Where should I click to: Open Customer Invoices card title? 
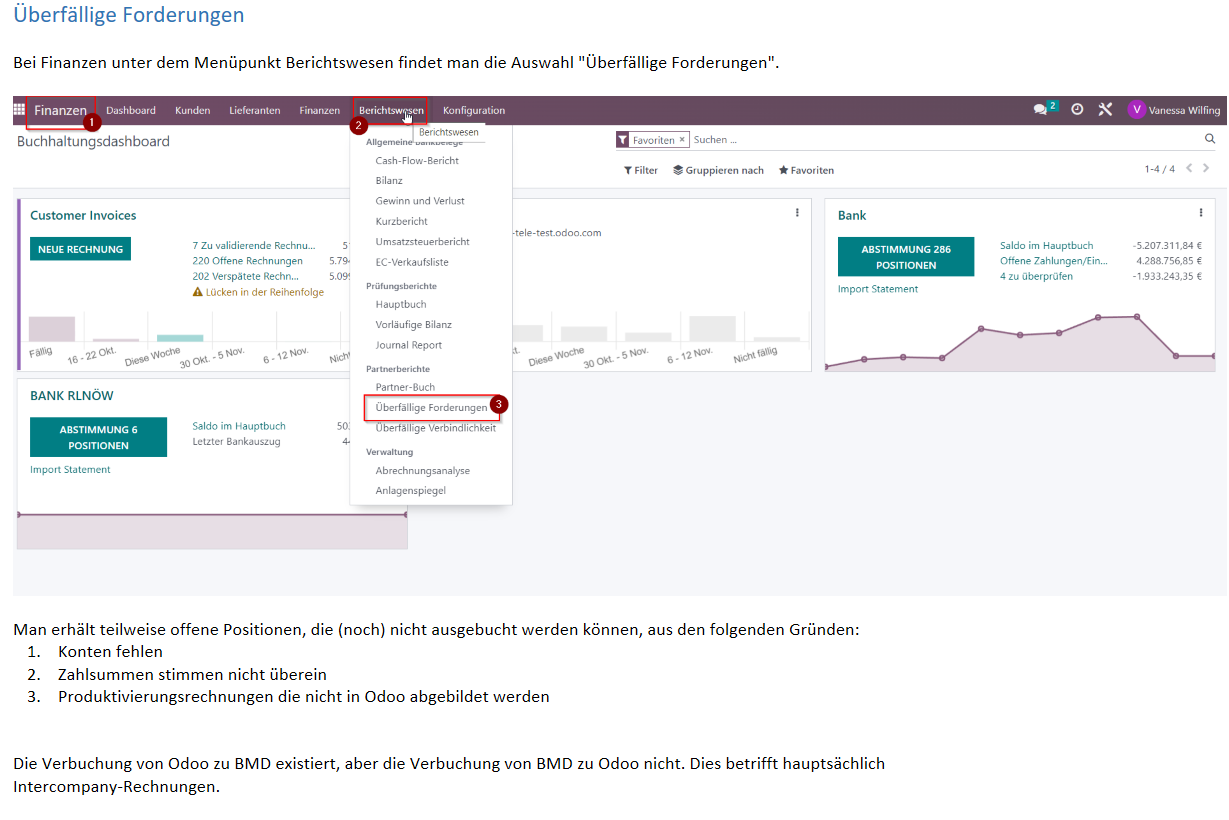pos(83,215)
